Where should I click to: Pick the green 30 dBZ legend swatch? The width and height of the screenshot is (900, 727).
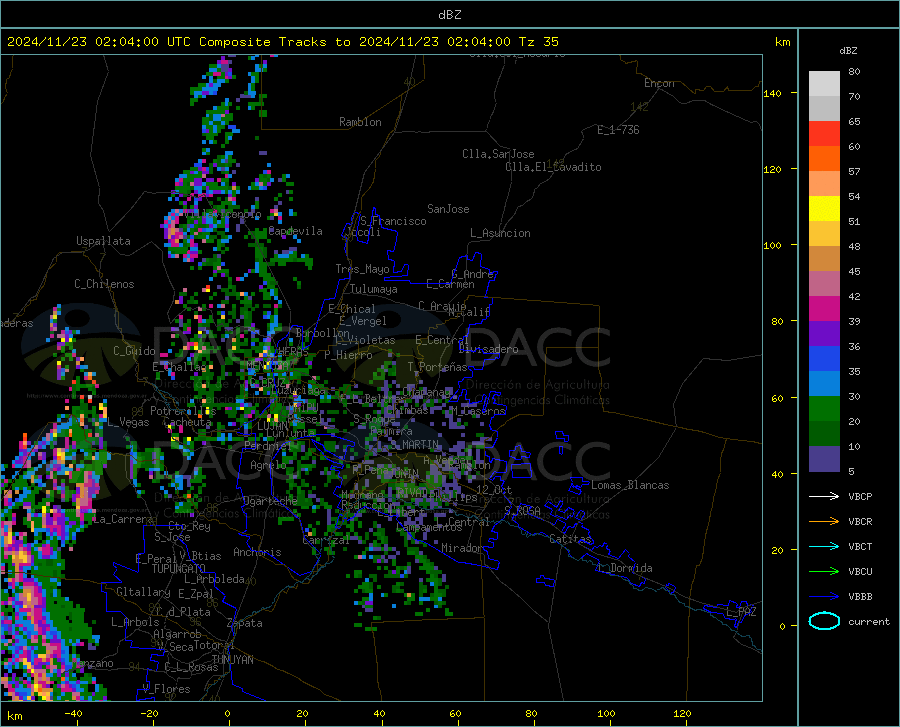(824, 409)
